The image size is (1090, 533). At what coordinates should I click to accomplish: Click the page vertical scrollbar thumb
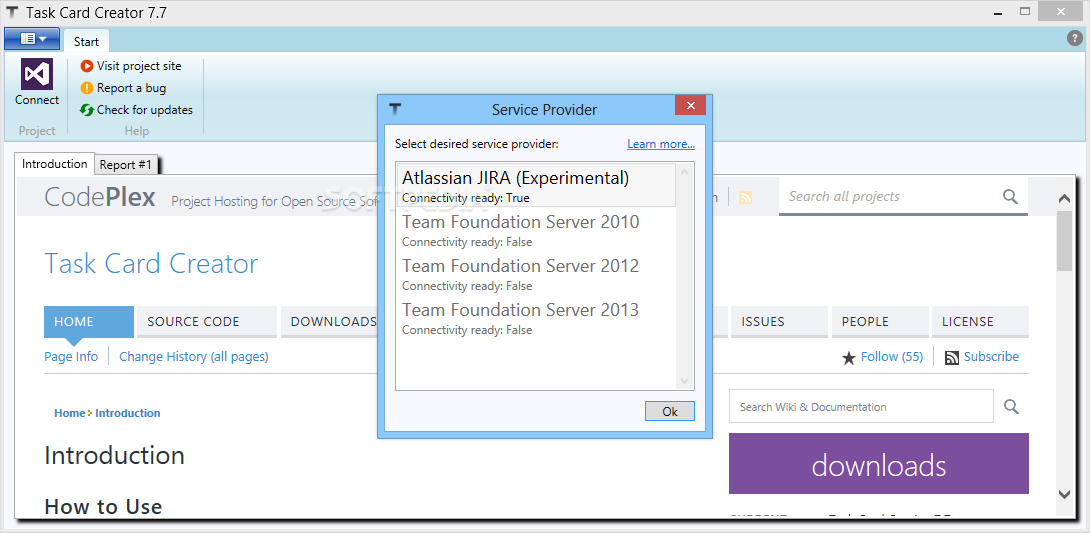[x=1064, y=240]
